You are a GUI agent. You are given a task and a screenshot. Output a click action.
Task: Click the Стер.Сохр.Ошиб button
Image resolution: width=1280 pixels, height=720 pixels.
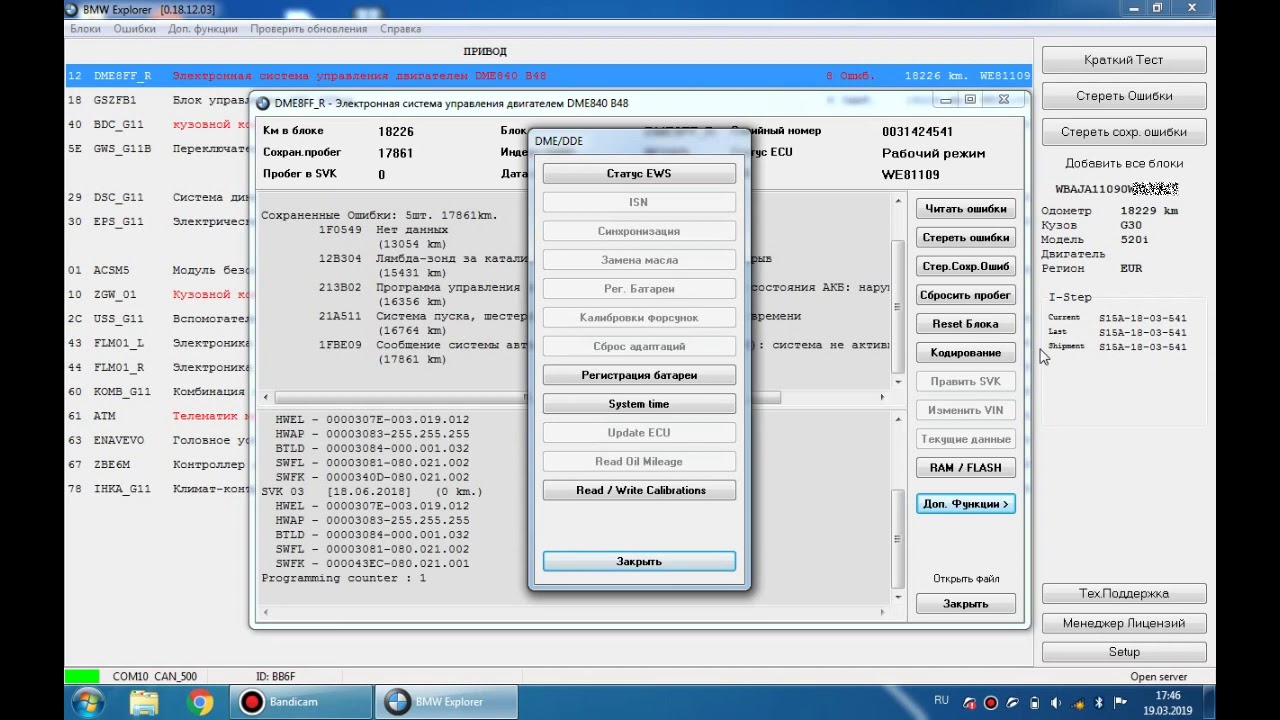click(965, 267)
